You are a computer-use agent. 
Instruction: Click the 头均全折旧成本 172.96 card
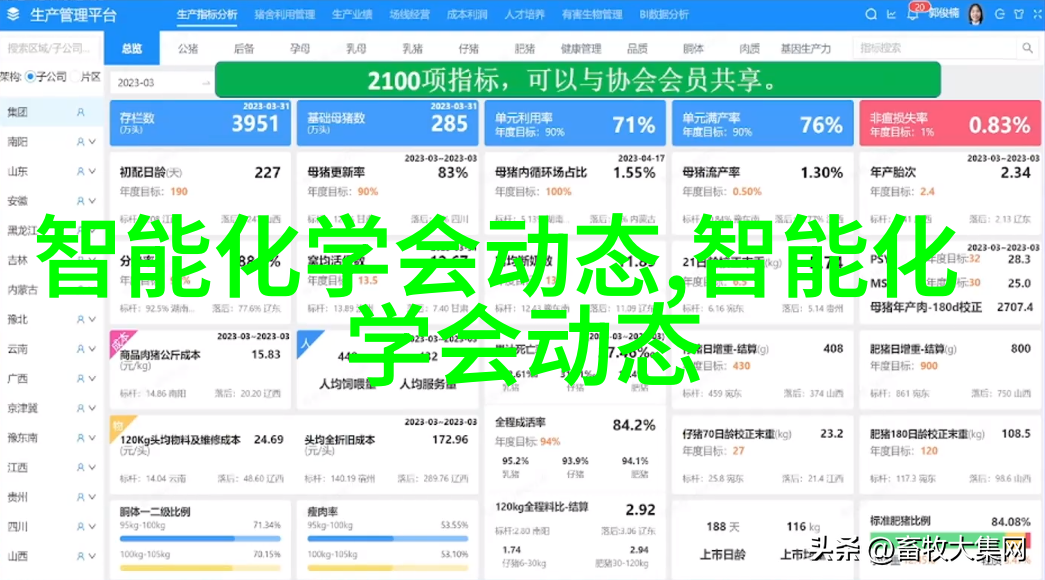[x=387, y=453]
